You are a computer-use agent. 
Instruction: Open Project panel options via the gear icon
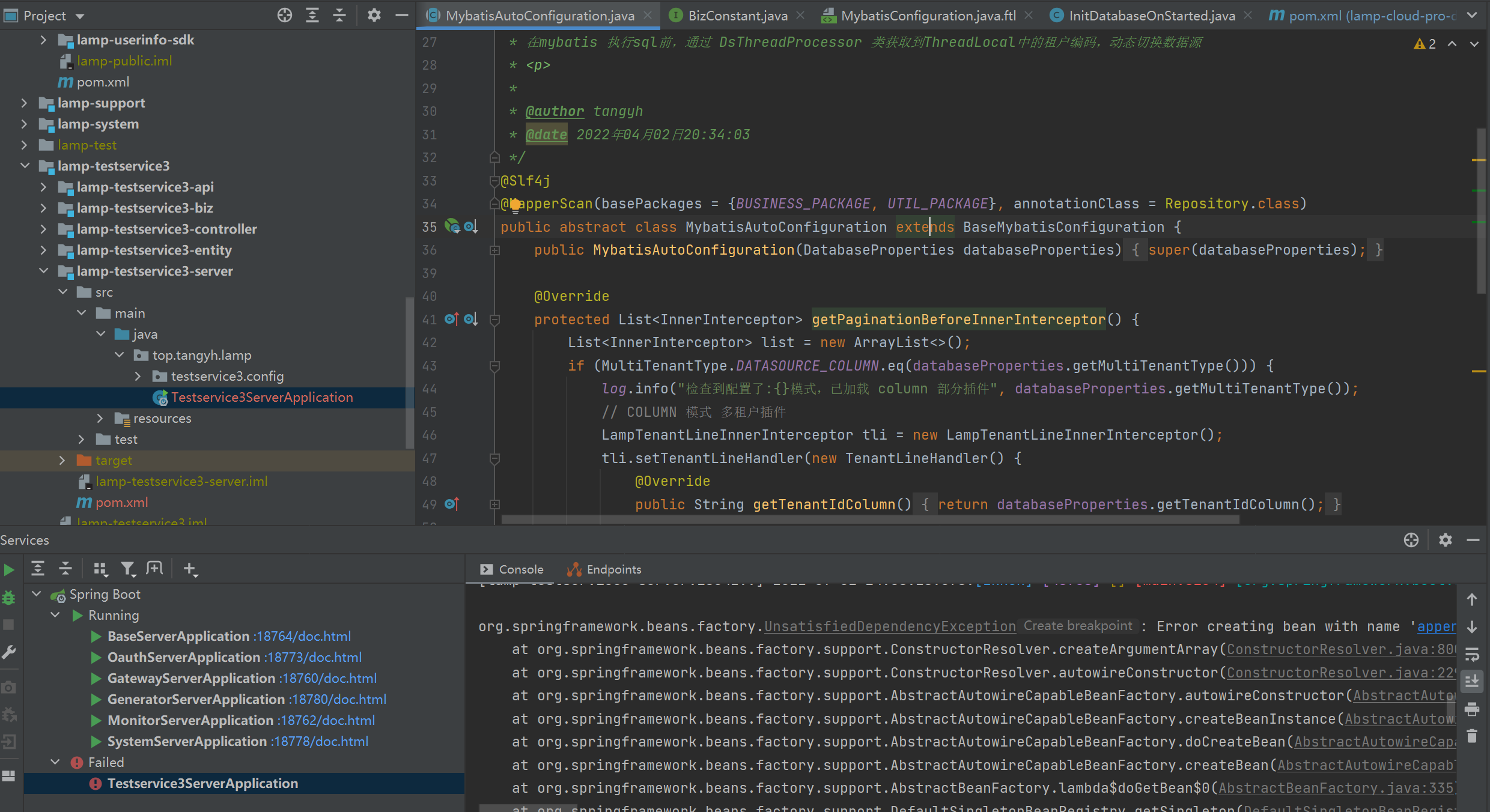pos(374,15)
